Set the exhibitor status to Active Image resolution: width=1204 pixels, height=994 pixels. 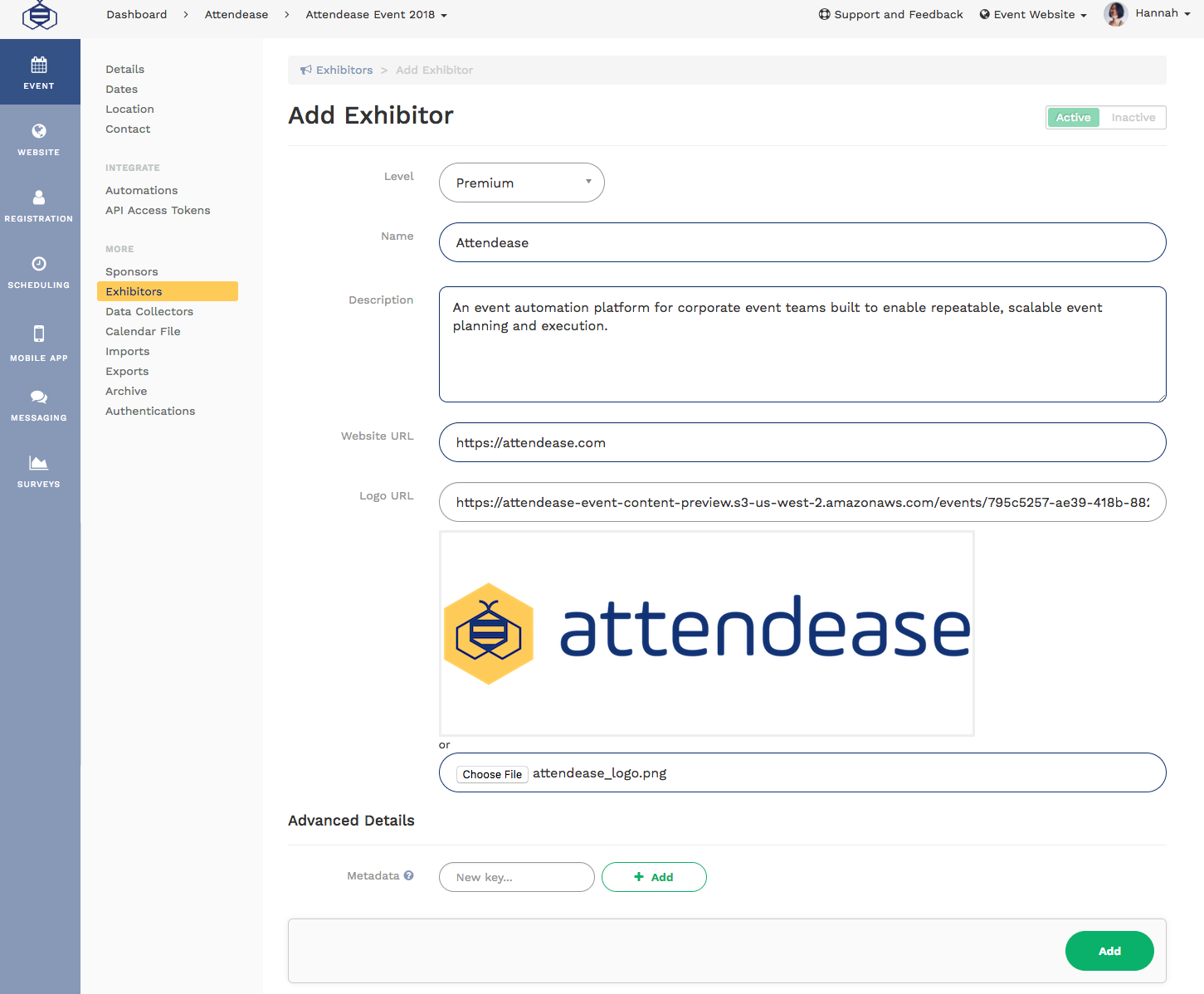(1073, 117)
